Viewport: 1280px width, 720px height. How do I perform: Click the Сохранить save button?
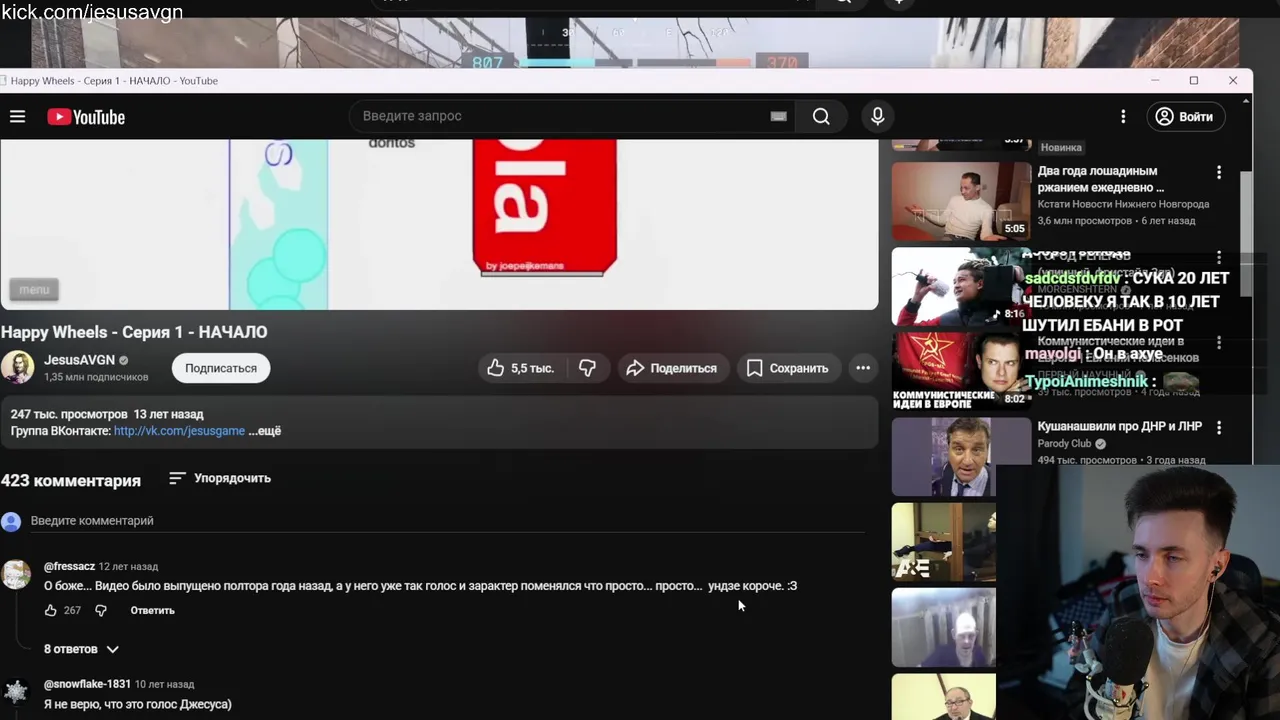point(788,368)
